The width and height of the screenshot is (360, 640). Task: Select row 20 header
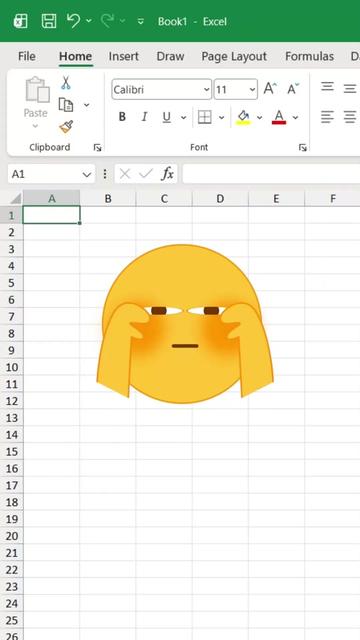click(11, 536)
